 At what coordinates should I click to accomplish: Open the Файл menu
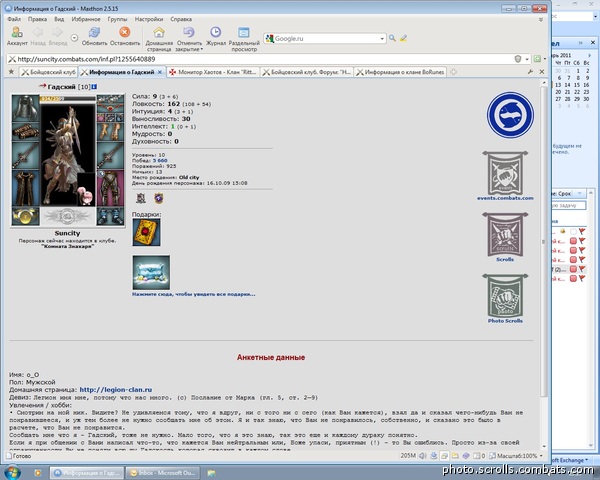click(x=14, y=19)
